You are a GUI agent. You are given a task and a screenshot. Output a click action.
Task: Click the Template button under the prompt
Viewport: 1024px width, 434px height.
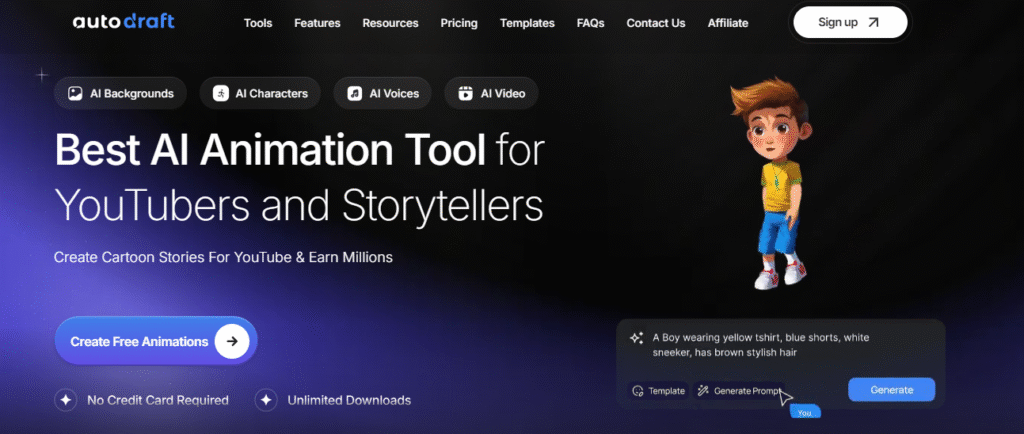click(658, 390)
